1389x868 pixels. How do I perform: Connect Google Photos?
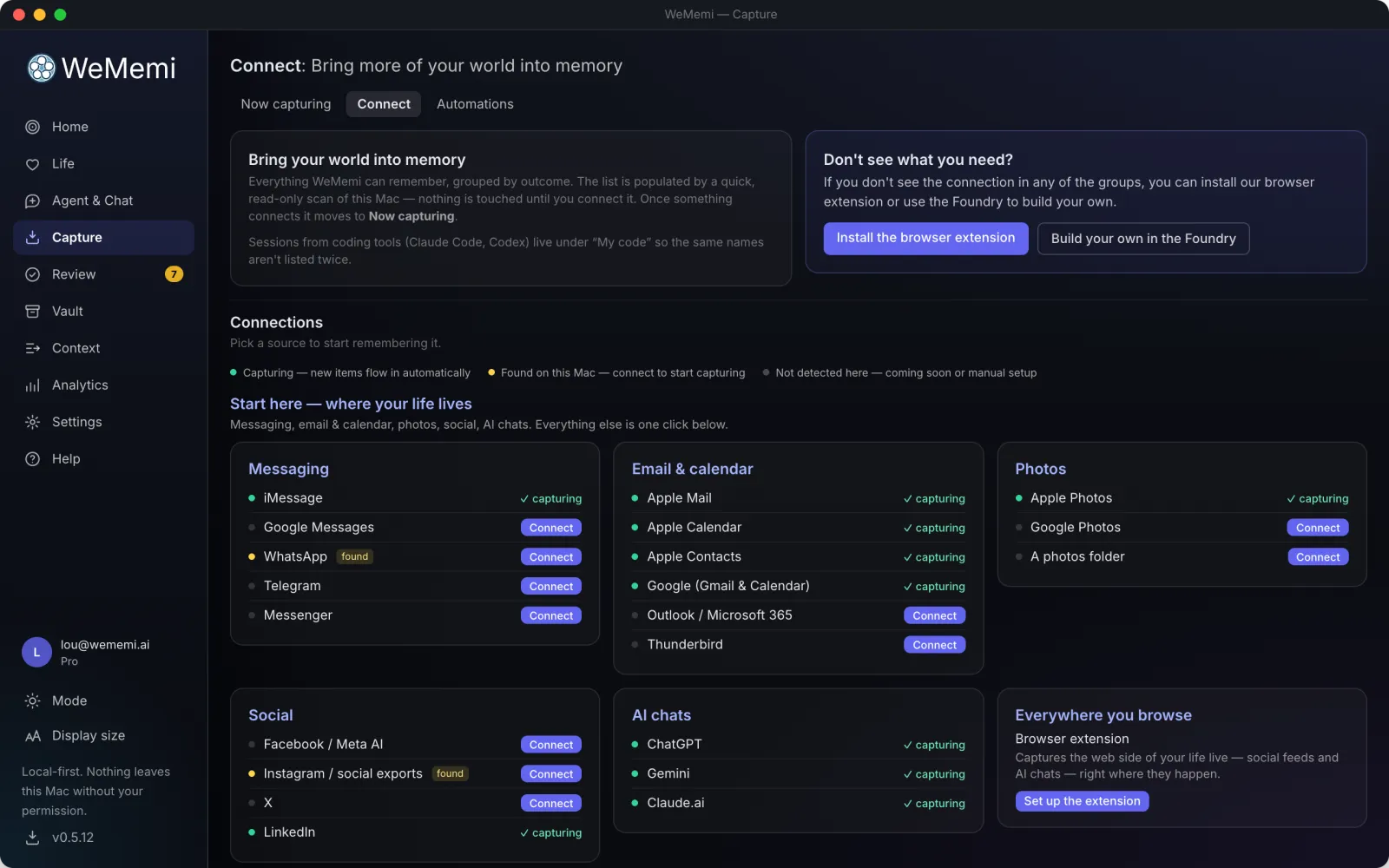pyautogui.click(x=1318, y=528)
